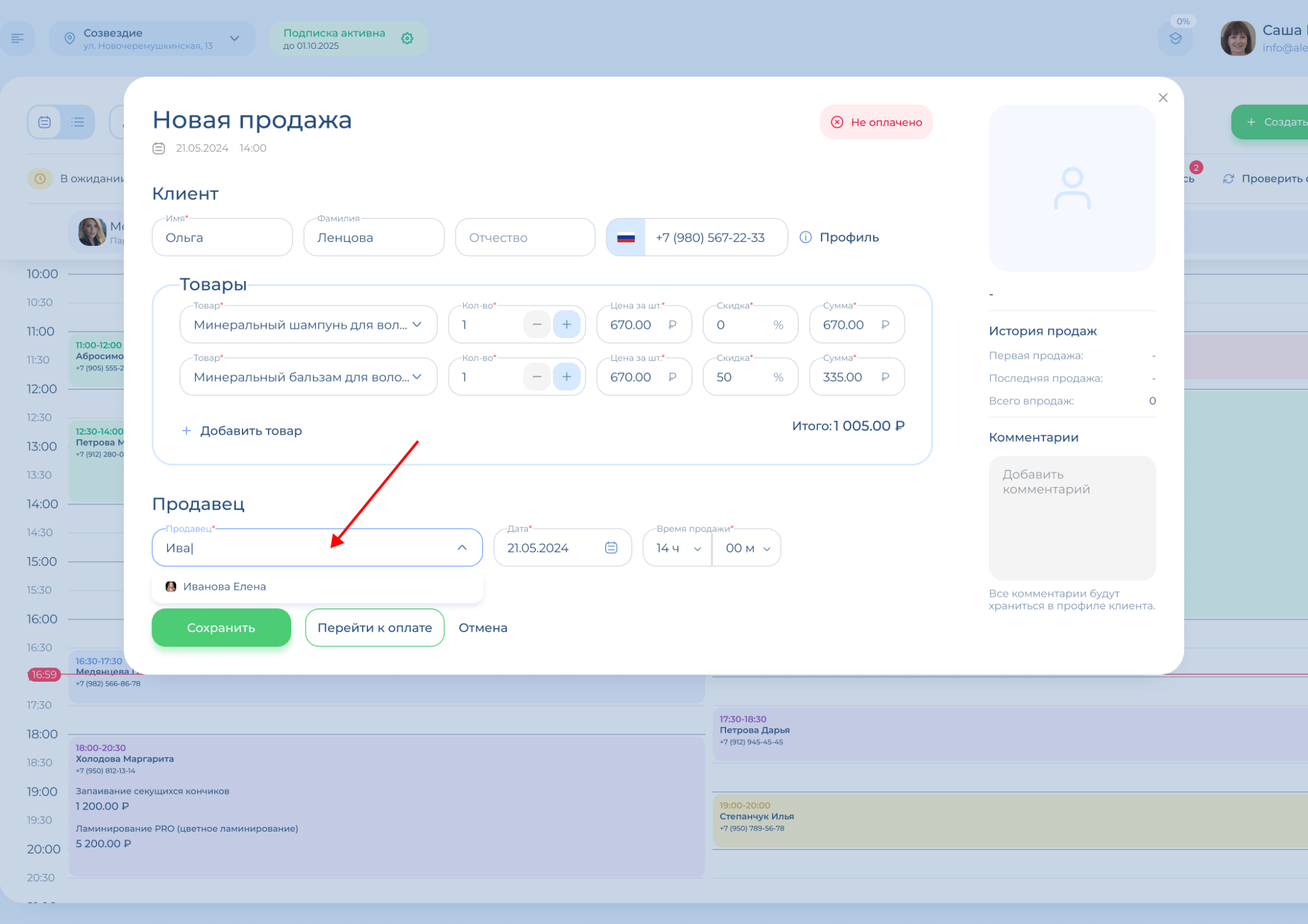1308x924 pixels.
Task: Expand the shampoo product dropdown
Action: [x=417, y=324]
